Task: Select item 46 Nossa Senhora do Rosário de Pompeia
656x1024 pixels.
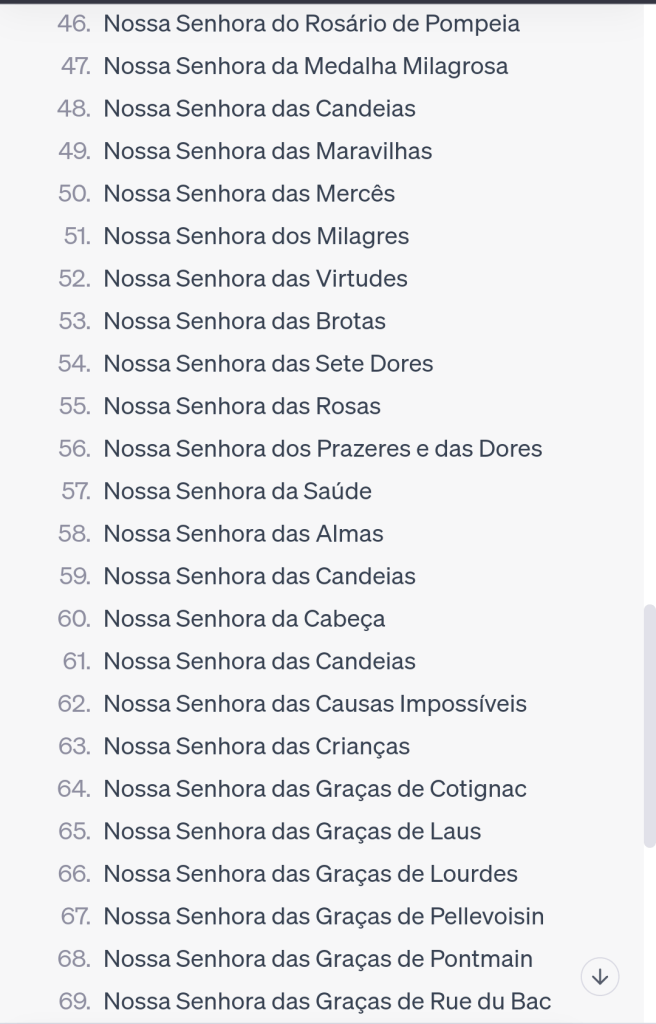Action: [x=311, y=24]
